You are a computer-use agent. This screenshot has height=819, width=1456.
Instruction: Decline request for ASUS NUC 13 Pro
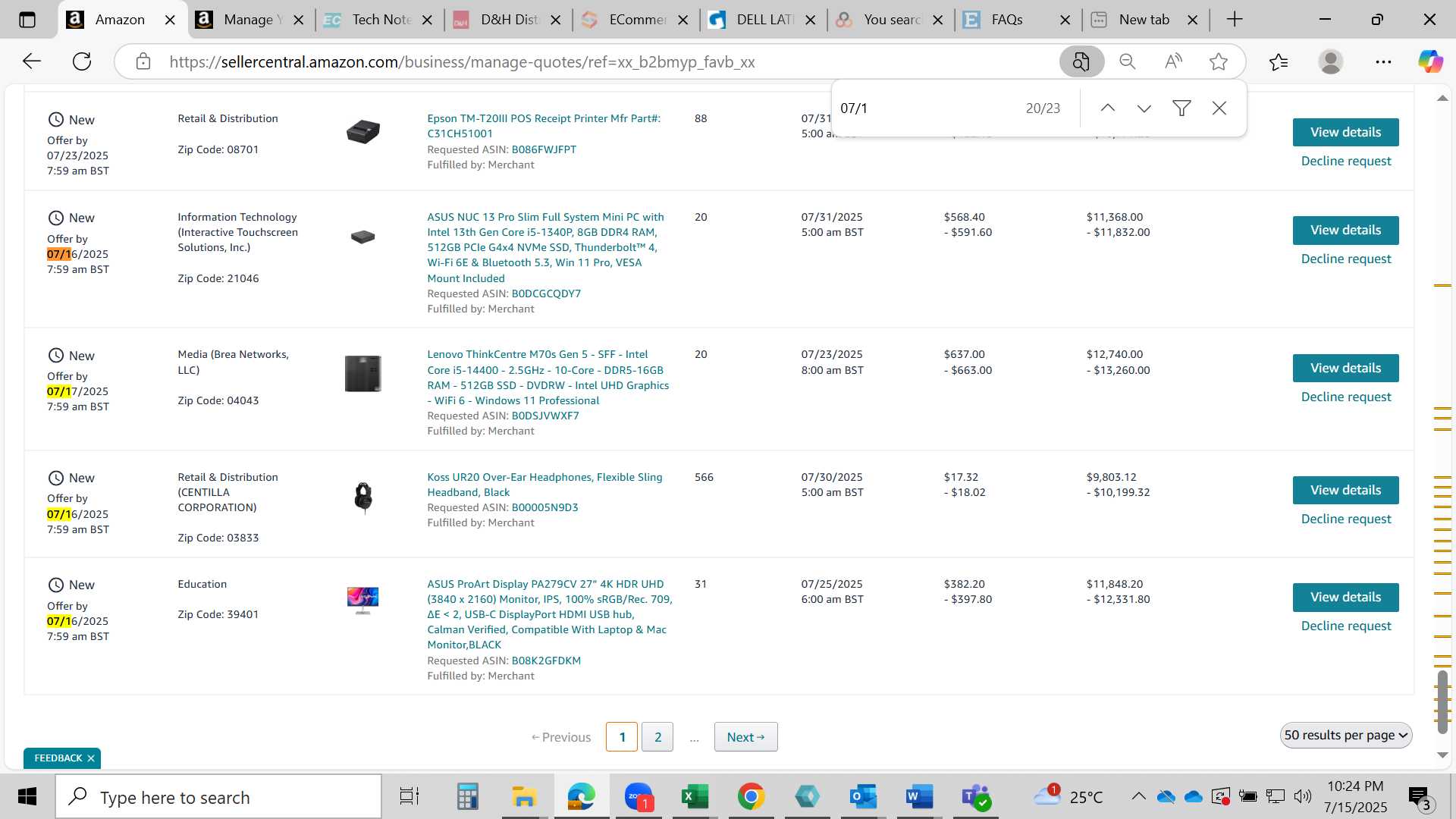tap(1346, 259)
